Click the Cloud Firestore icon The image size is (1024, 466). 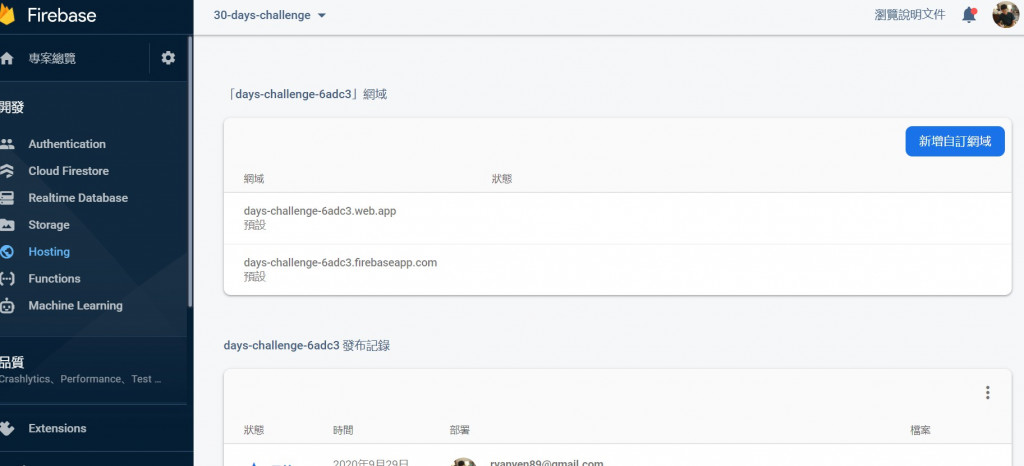tap(7, 171)
